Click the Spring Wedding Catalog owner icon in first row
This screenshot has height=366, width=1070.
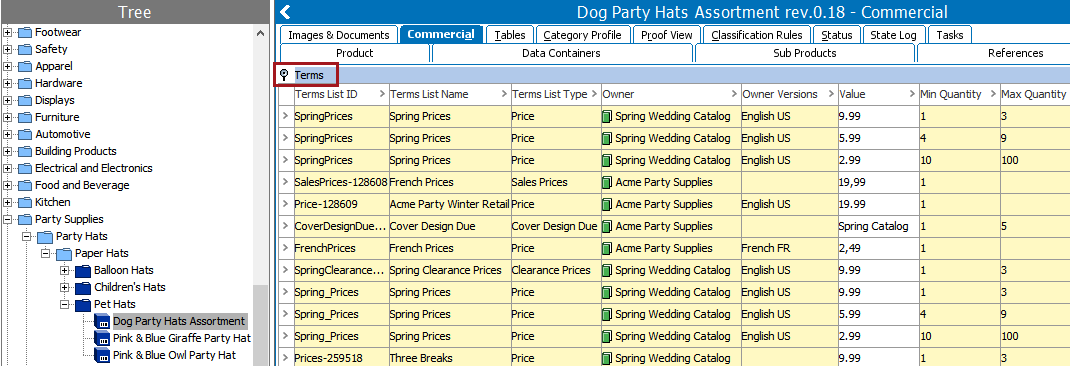point(607,116)
